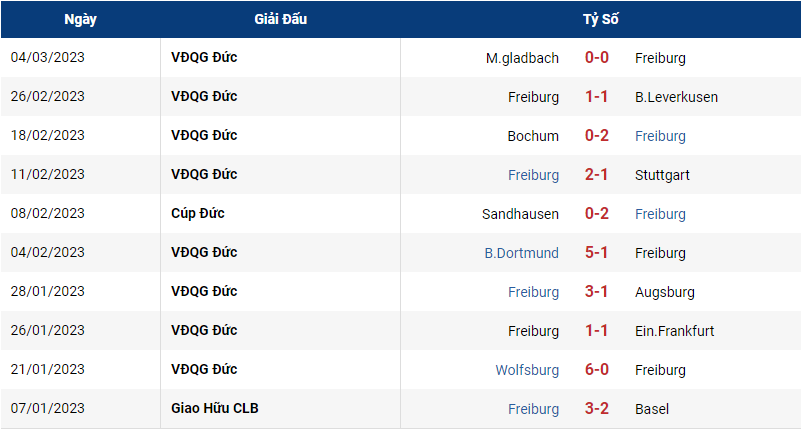Click the Tỷ Số column header

pos(600,19)
